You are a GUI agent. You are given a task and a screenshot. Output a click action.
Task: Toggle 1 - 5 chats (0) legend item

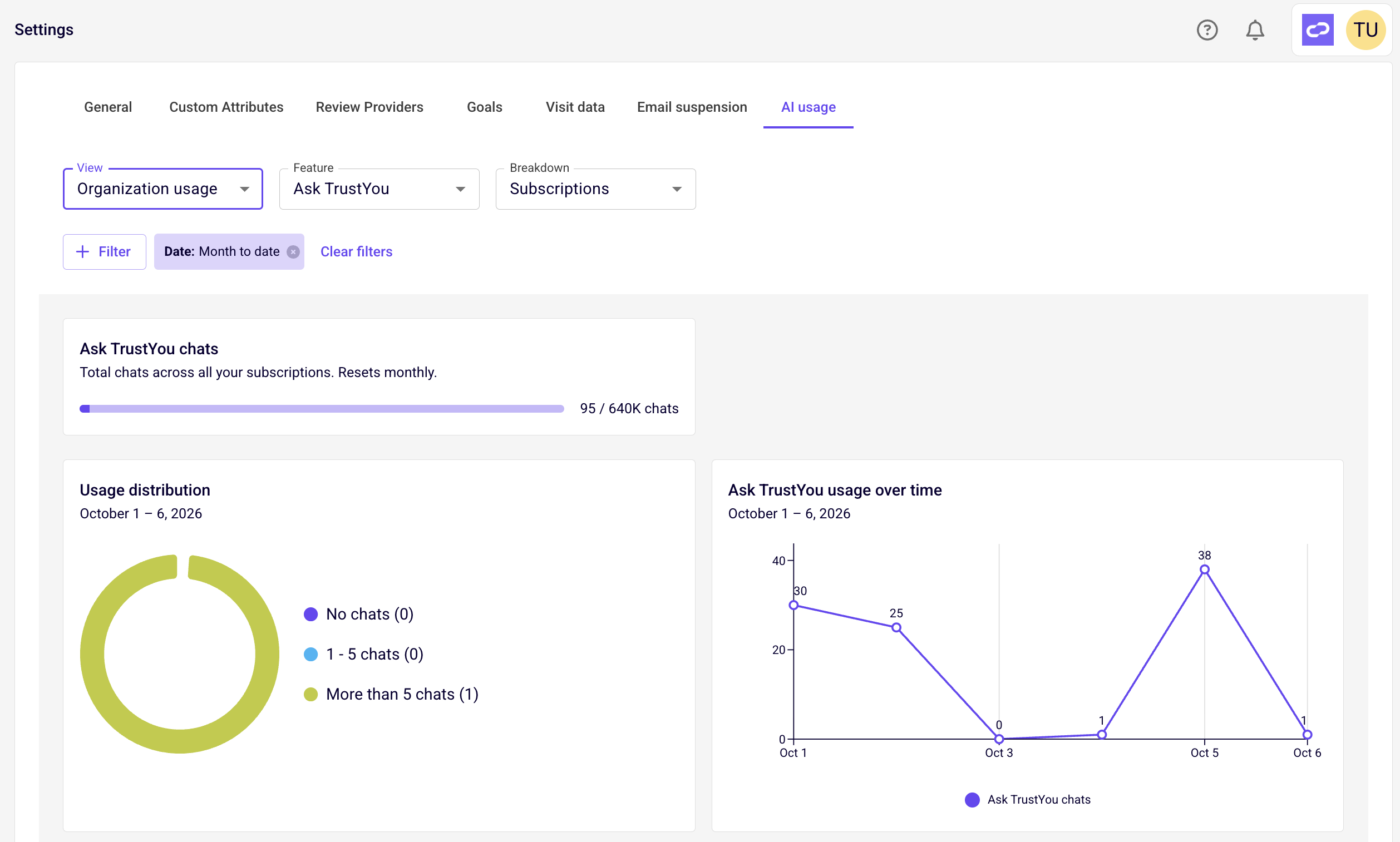click(x=364, y=654)
